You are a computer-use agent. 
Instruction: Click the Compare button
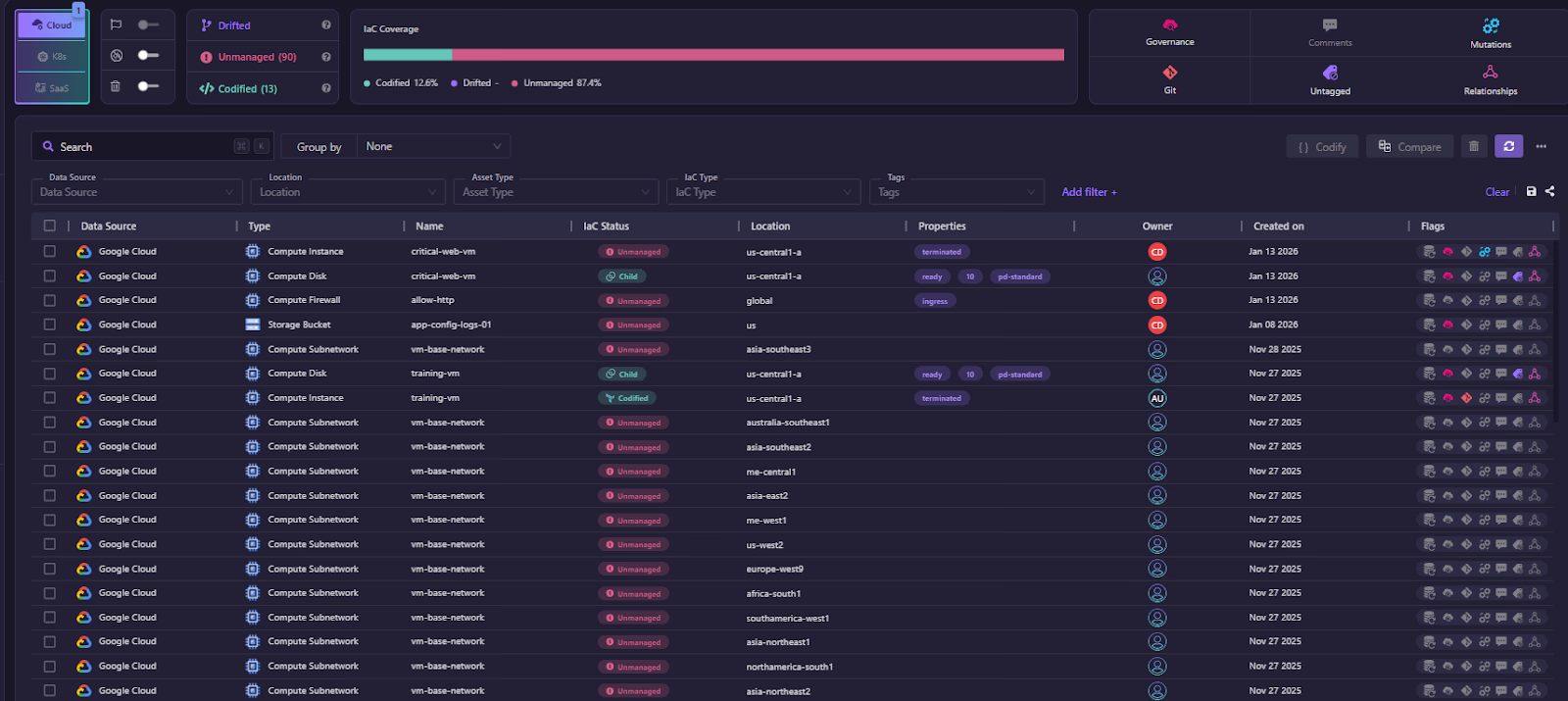[x=1409, y=146]
